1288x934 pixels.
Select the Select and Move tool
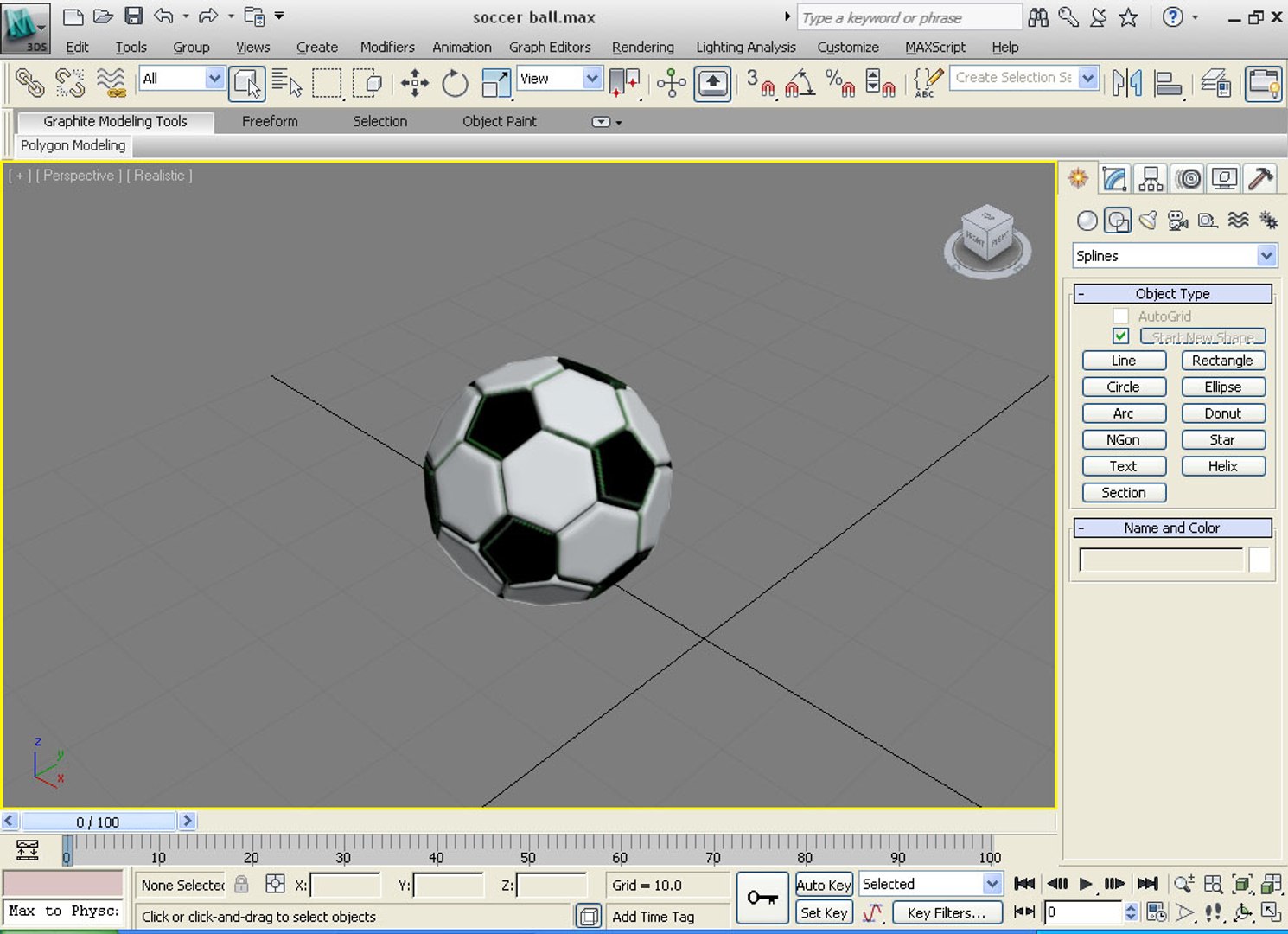pyautogui.click(x=415, y=83)
